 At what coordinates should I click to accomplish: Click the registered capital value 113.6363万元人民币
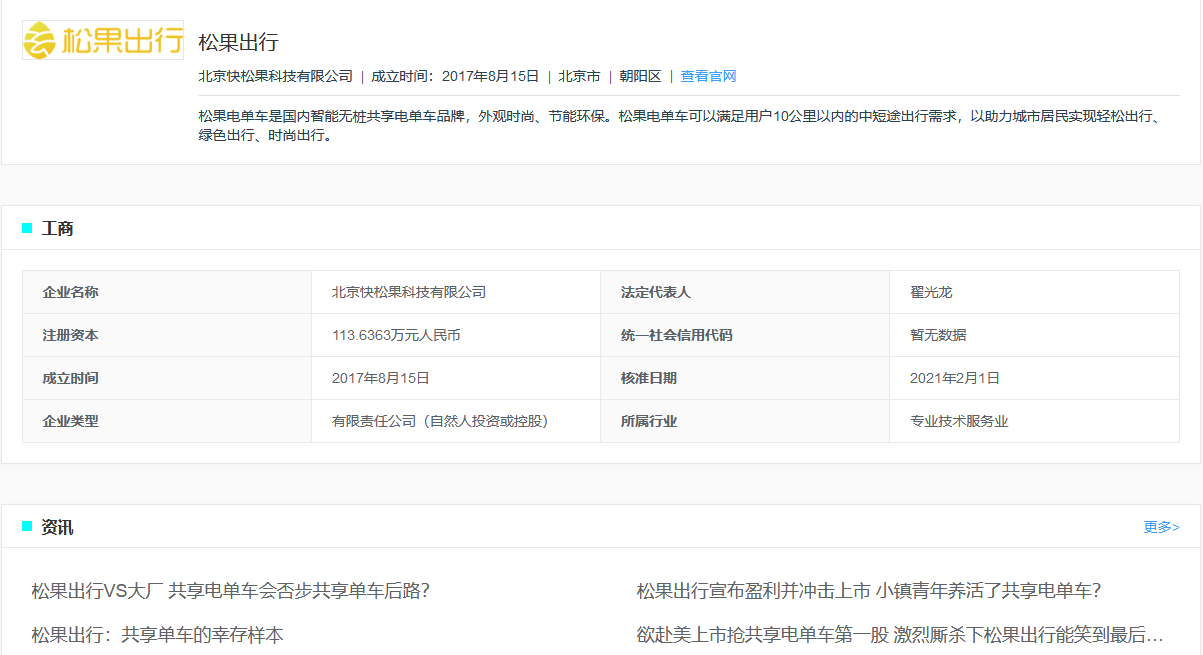[x=396, y=335]
